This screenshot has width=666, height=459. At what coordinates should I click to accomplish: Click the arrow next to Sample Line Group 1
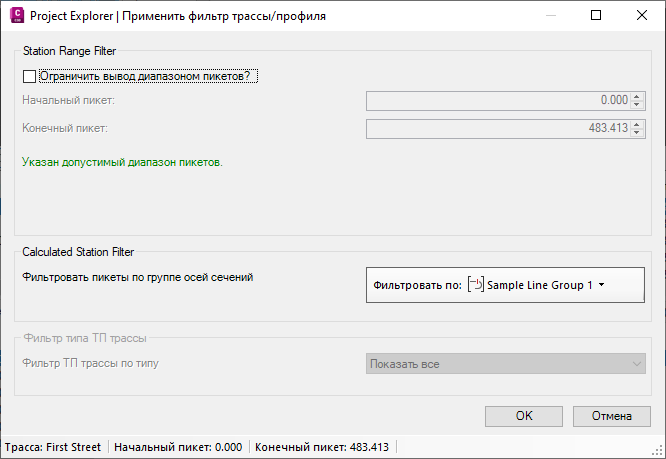pos(601,285)
